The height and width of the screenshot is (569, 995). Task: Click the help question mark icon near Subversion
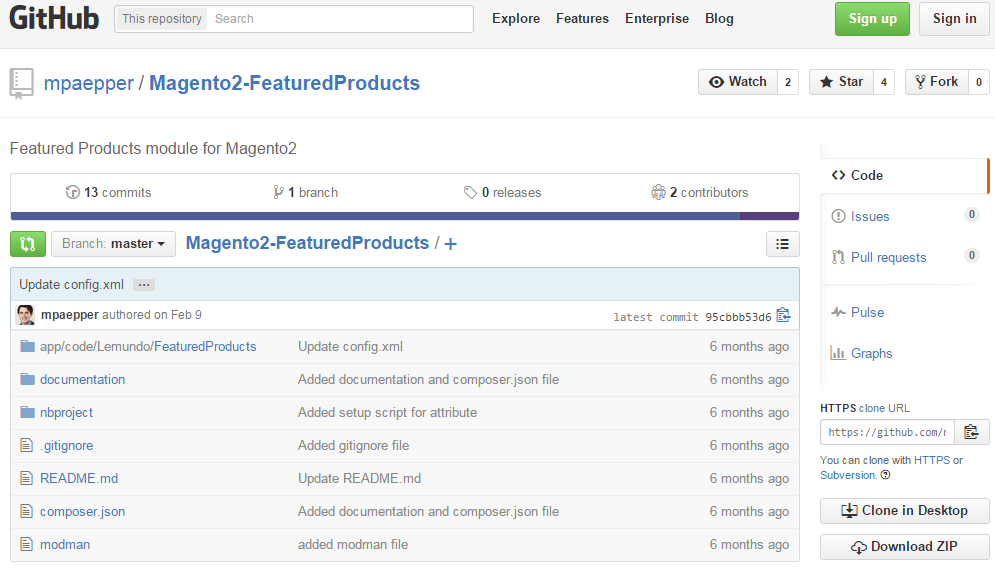[x=885, y=475]
